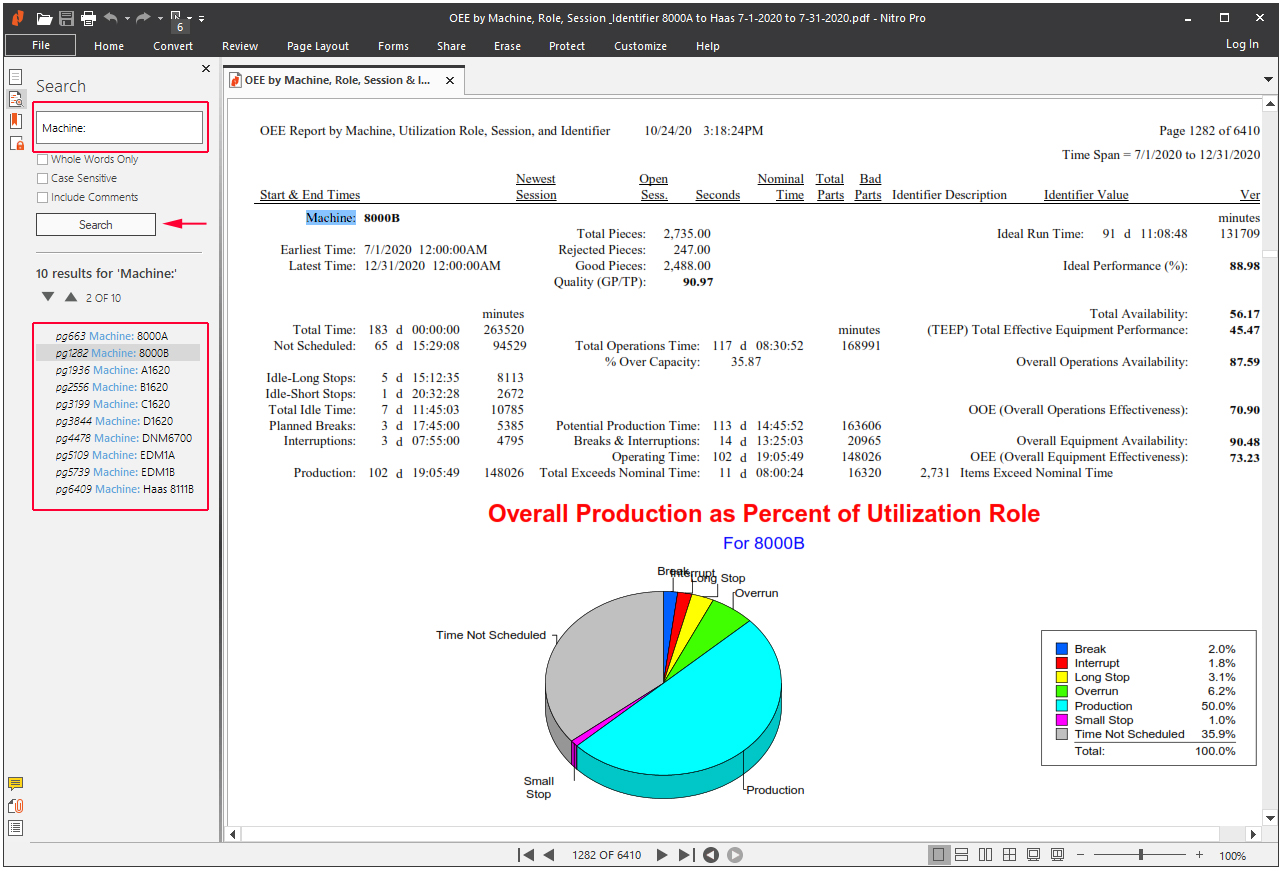Select the Search panel sidebar icon
The height and width of the screenshot is (871, 1283).
click(x=16, y=99)
